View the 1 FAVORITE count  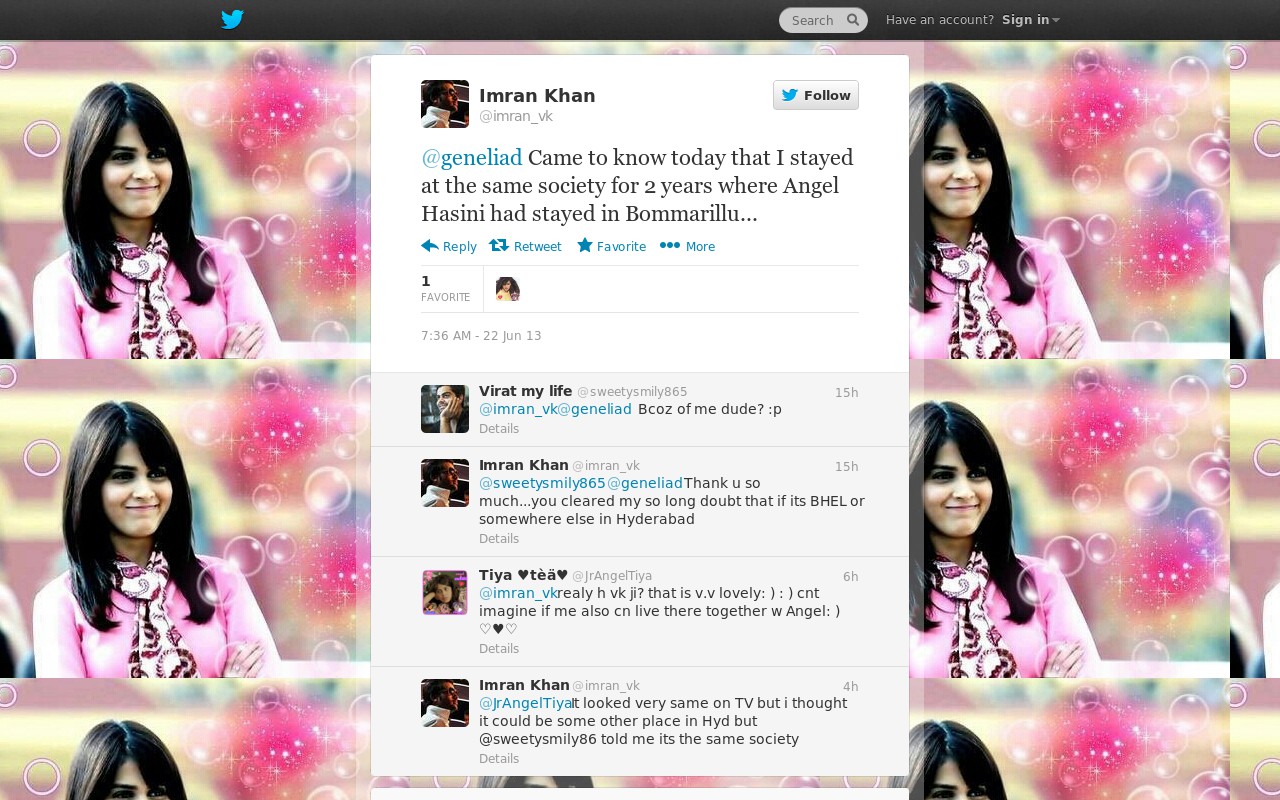(x=446, y=288)
